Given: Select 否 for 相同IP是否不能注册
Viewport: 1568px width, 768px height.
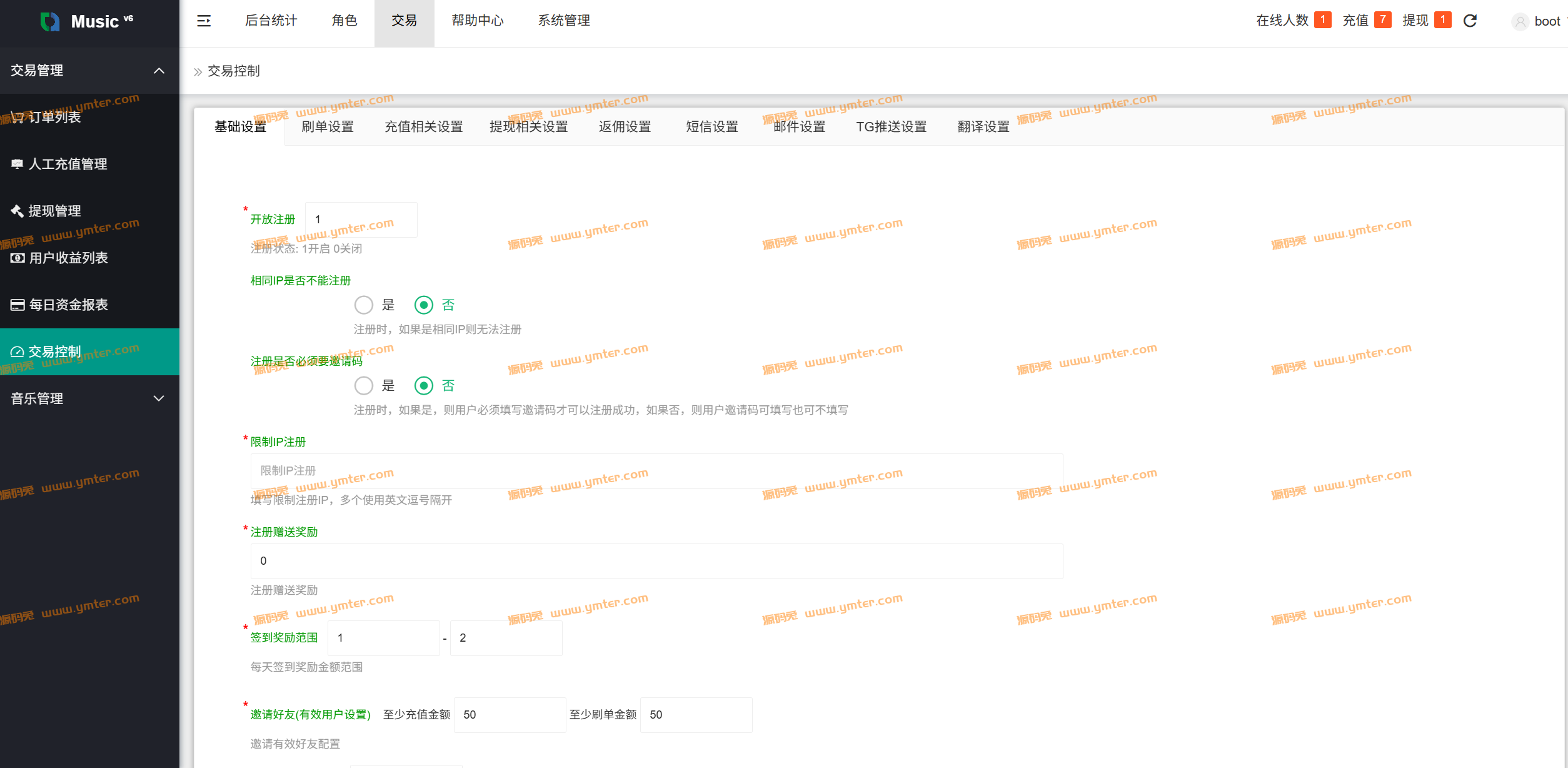Looking at the screenshot, I should click(x=424, y=305).
